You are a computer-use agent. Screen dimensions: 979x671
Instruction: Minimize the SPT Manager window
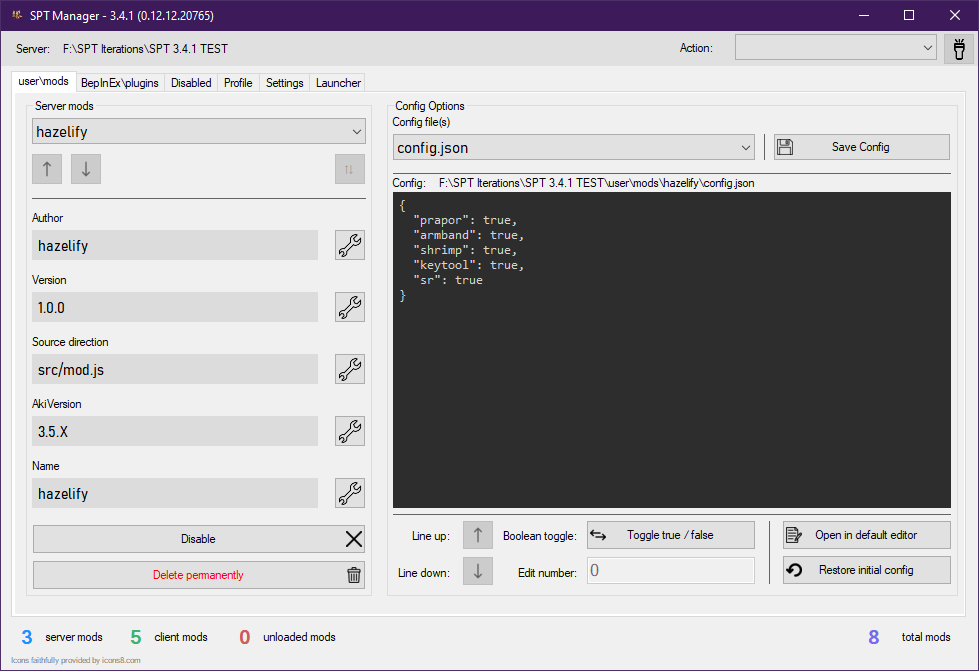863,15
